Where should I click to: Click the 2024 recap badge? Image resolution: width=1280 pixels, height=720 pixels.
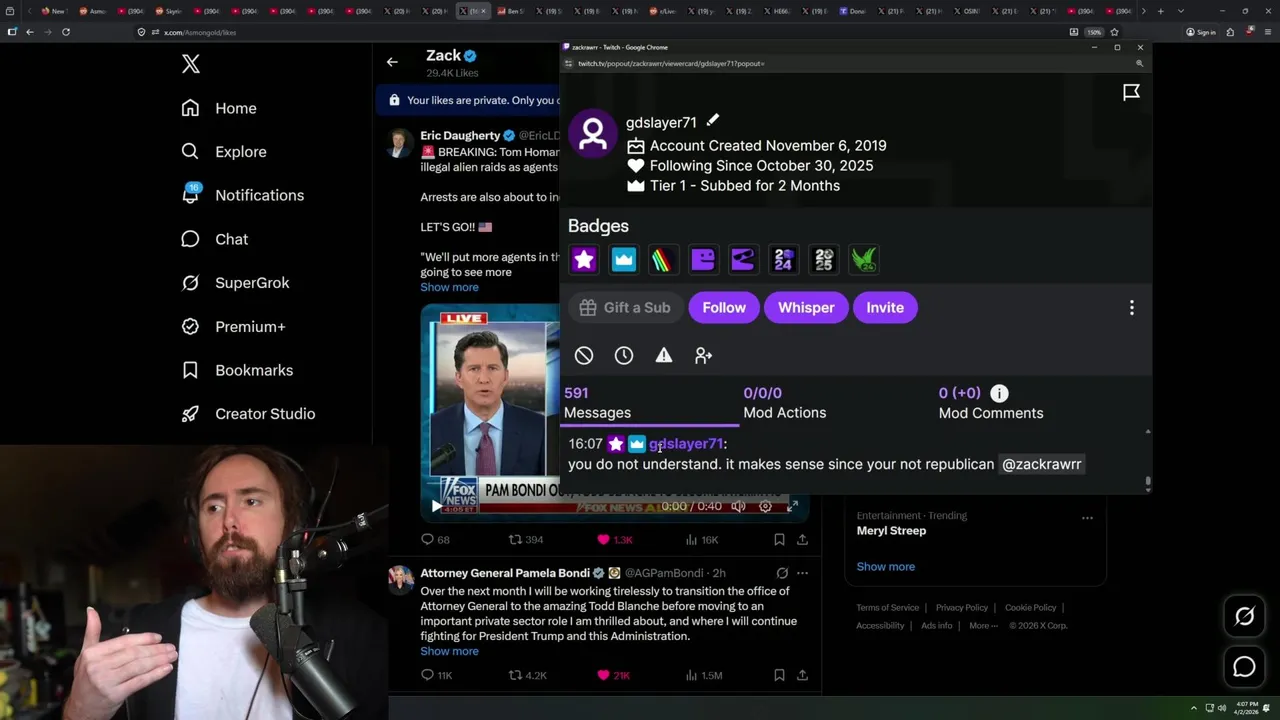point(783,260)
